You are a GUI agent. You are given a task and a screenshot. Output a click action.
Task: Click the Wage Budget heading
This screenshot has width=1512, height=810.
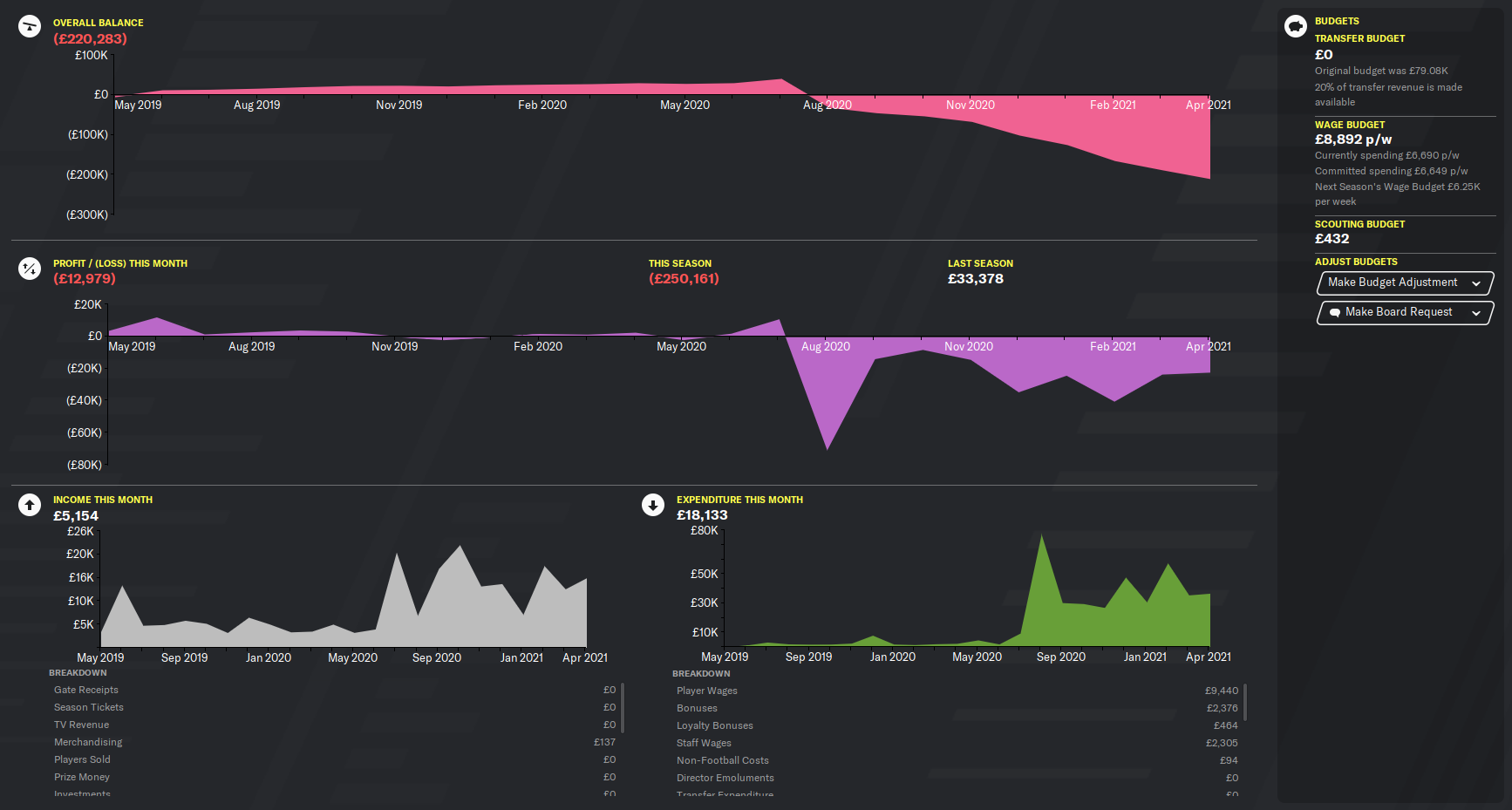tap(1350, 125)
